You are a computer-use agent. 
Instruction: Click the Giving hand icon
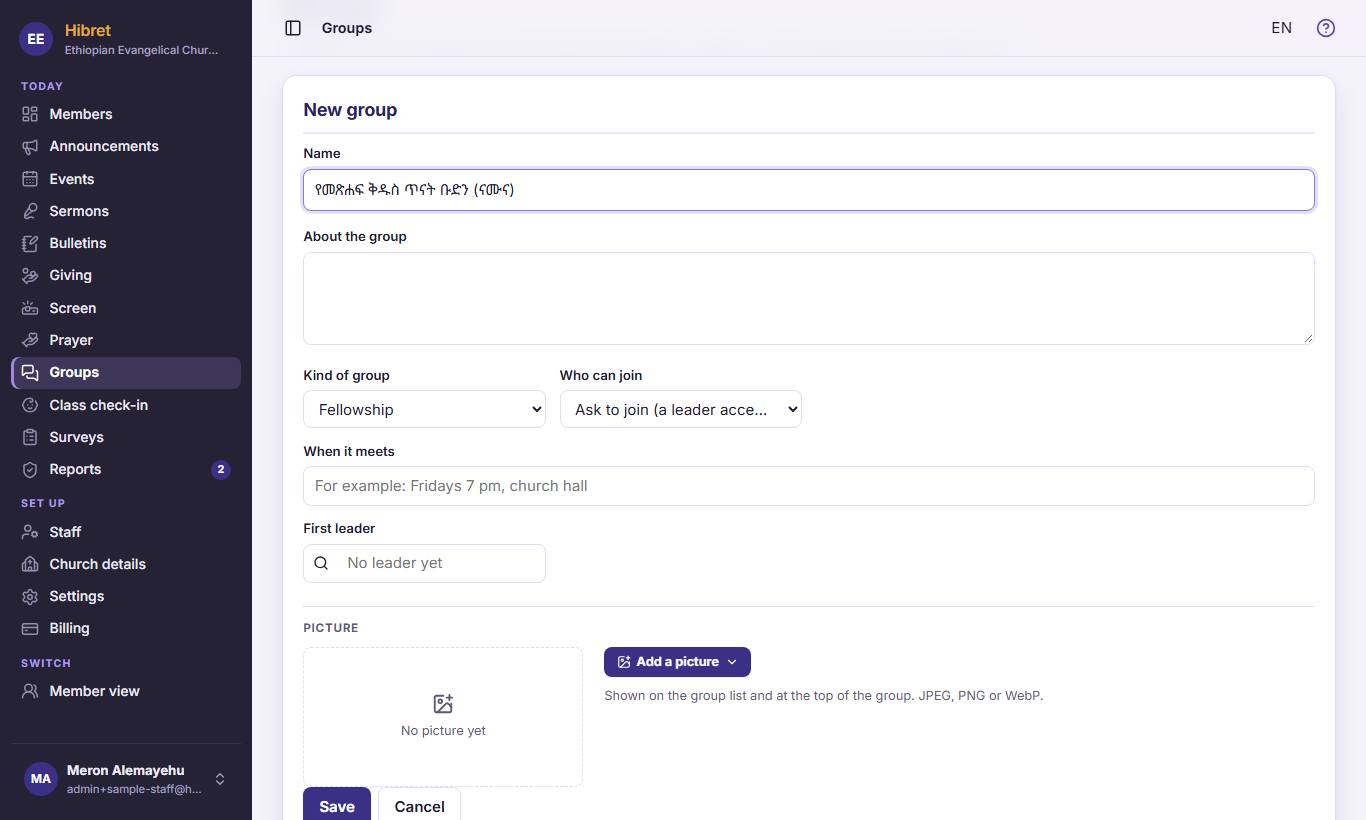click(30, 275)
